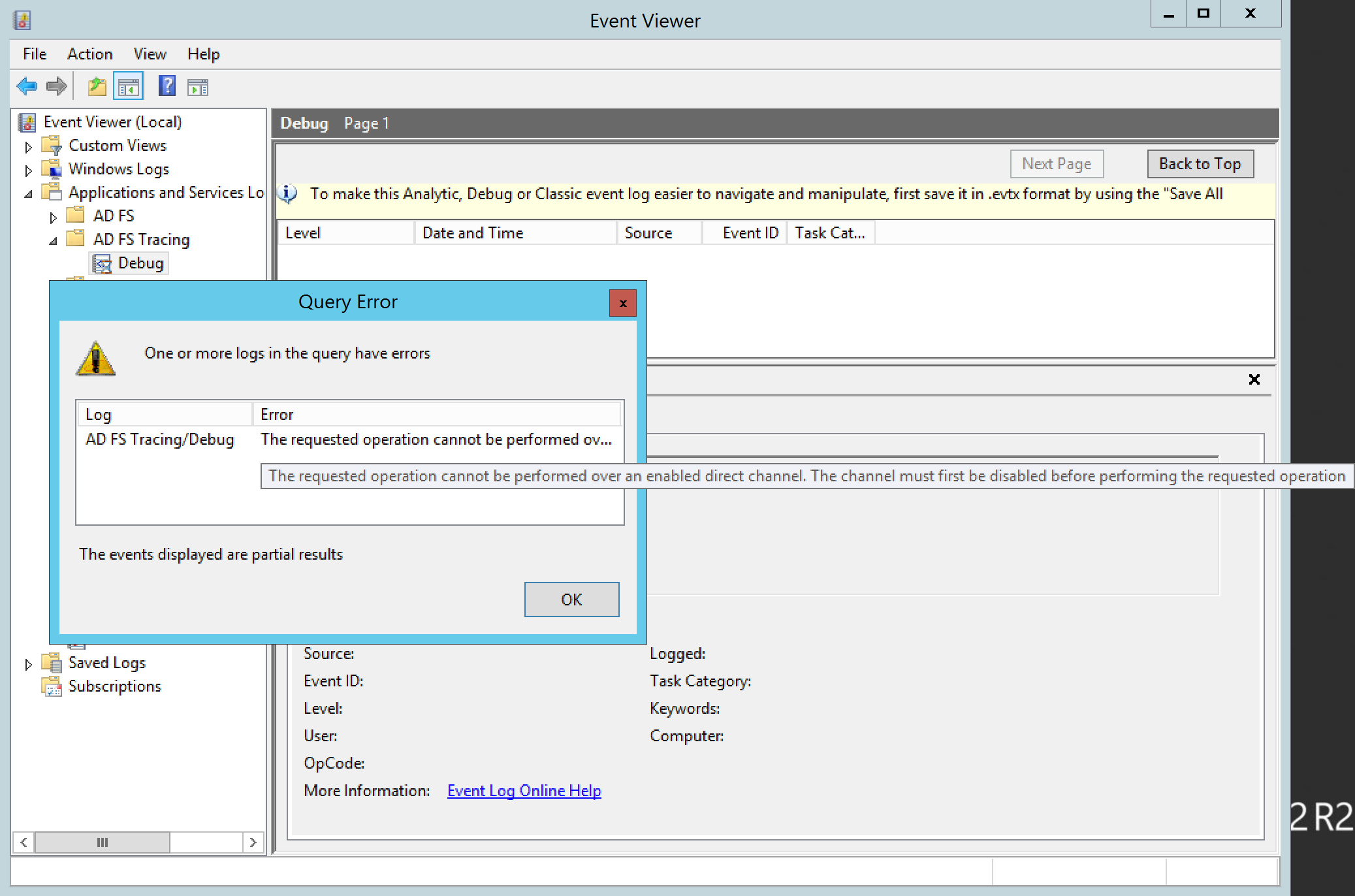This screenshot has height=896, width=1355.
Task: Close the Query Error dialog with red X
Action: point(622,303)
